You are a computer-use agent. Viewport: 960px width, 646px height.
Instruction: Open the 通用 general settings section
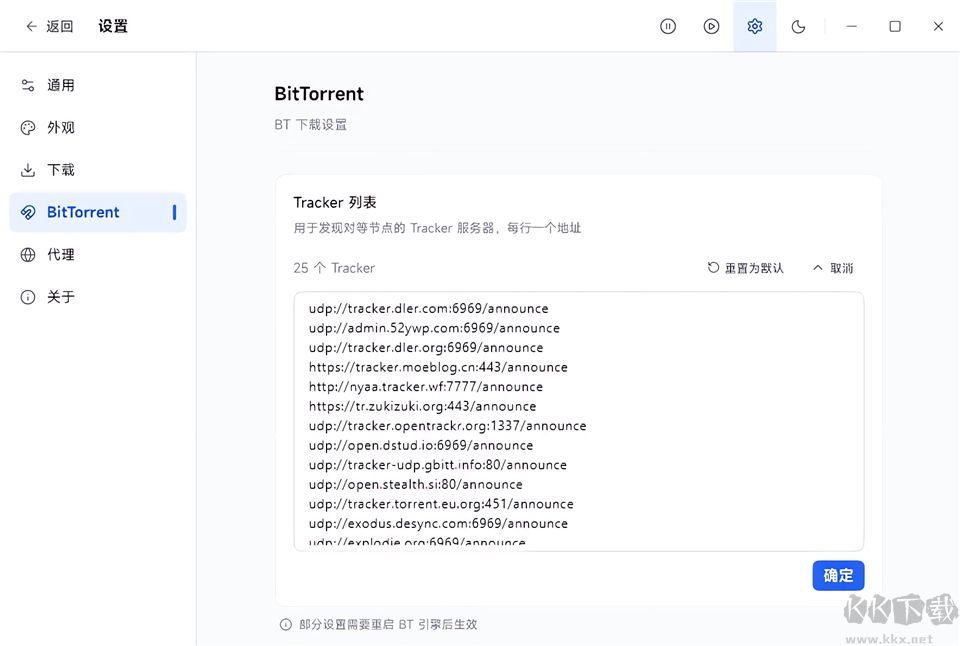pos(59,85)
